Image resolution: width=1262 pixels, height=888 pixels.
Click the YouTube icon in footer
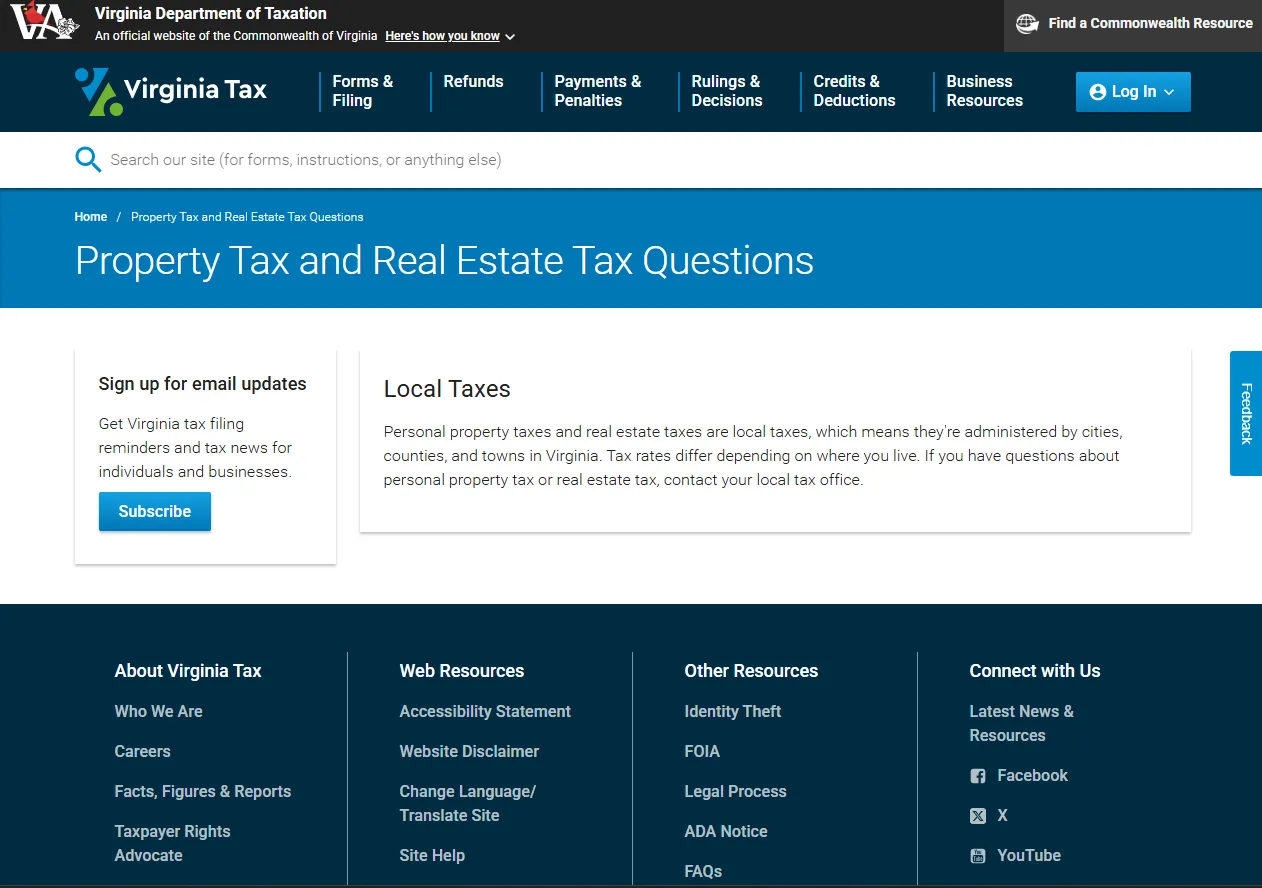click(x=978, y=856)
